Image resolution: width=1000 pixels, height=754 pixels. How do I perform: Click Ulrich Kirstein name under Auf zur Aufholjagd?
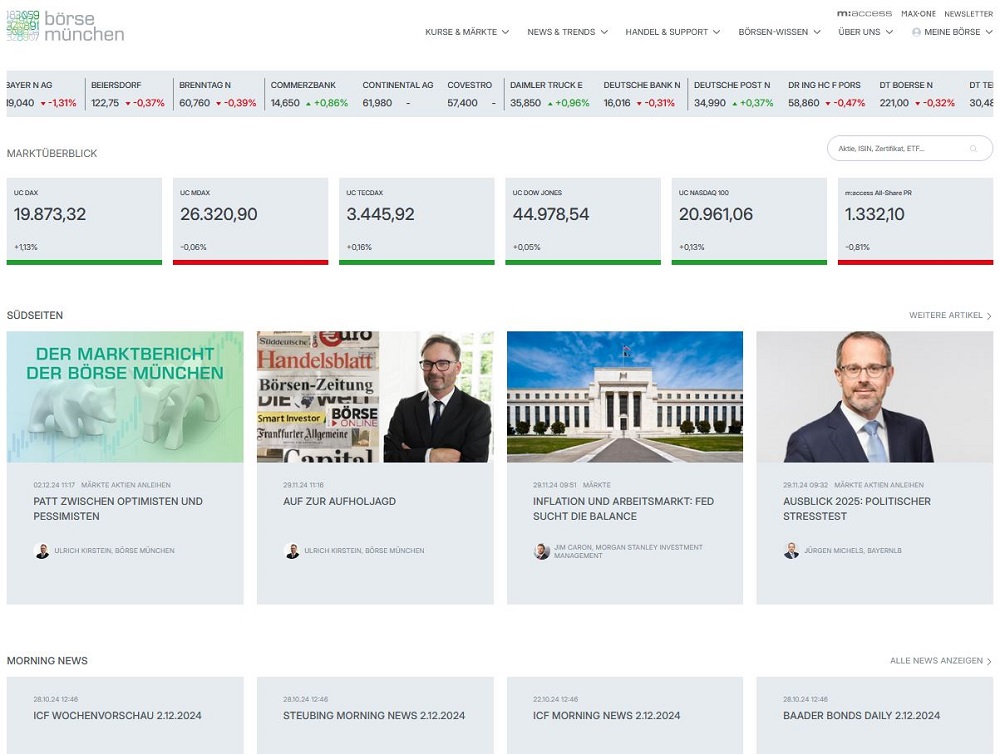[x=364, y=551]
